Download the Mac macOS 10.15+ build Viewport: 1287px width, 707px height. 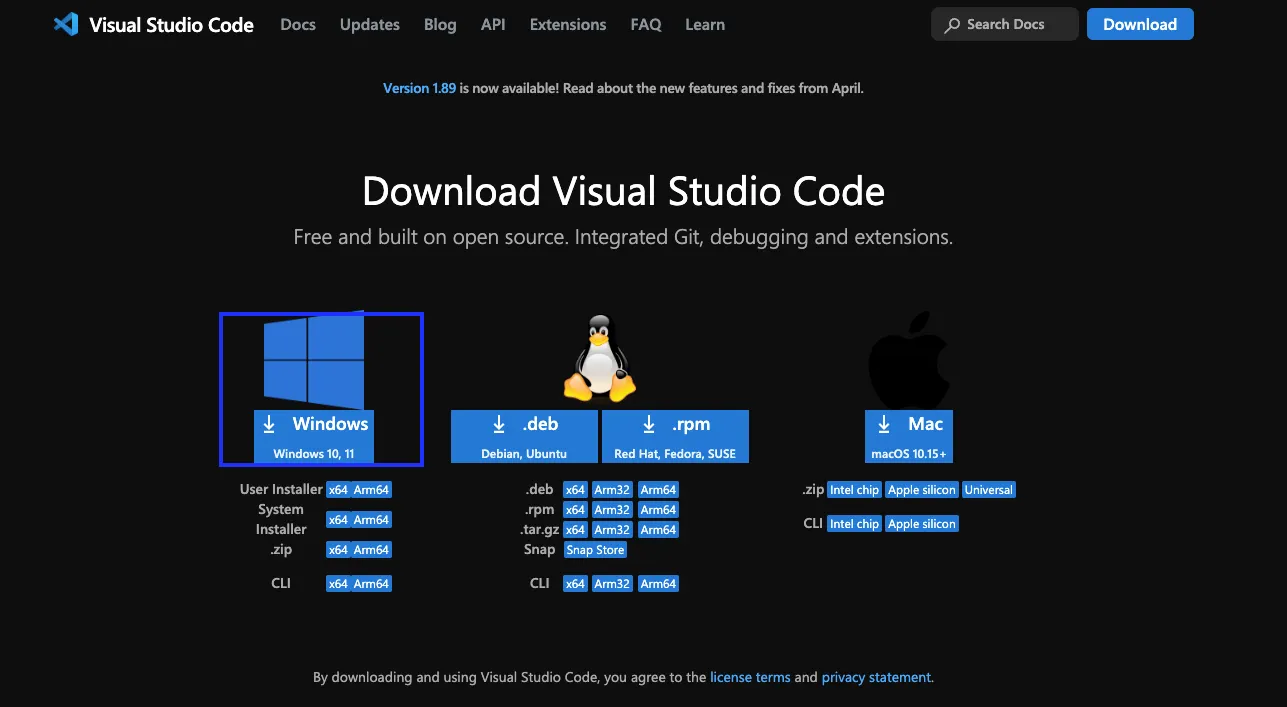point(909,436)
